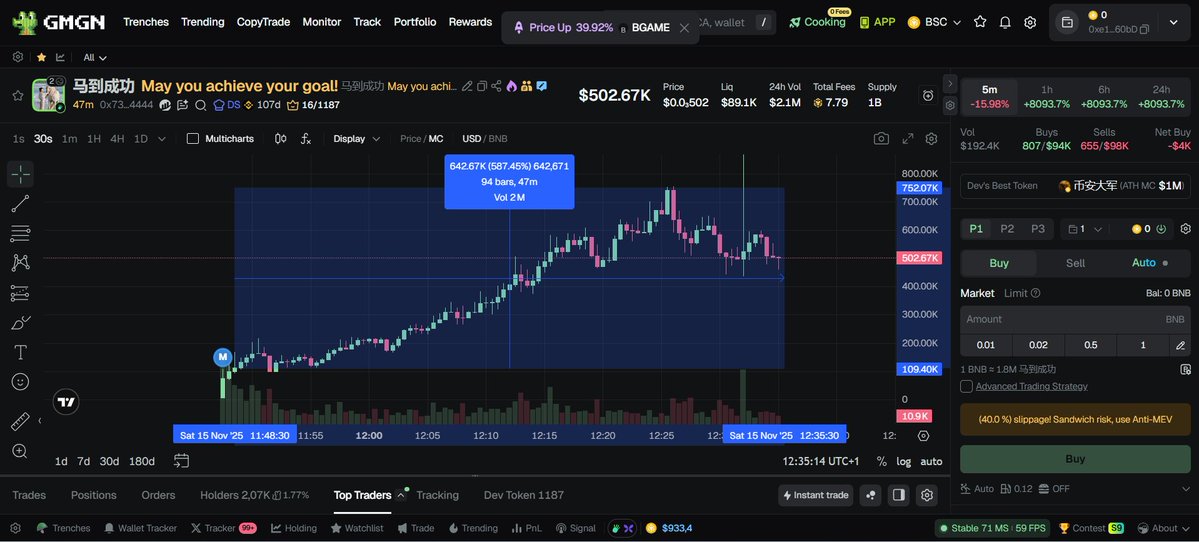Toggle log scale on chart
The width and height of the screenshot is (1199, 542).
[x=904, y=461]
